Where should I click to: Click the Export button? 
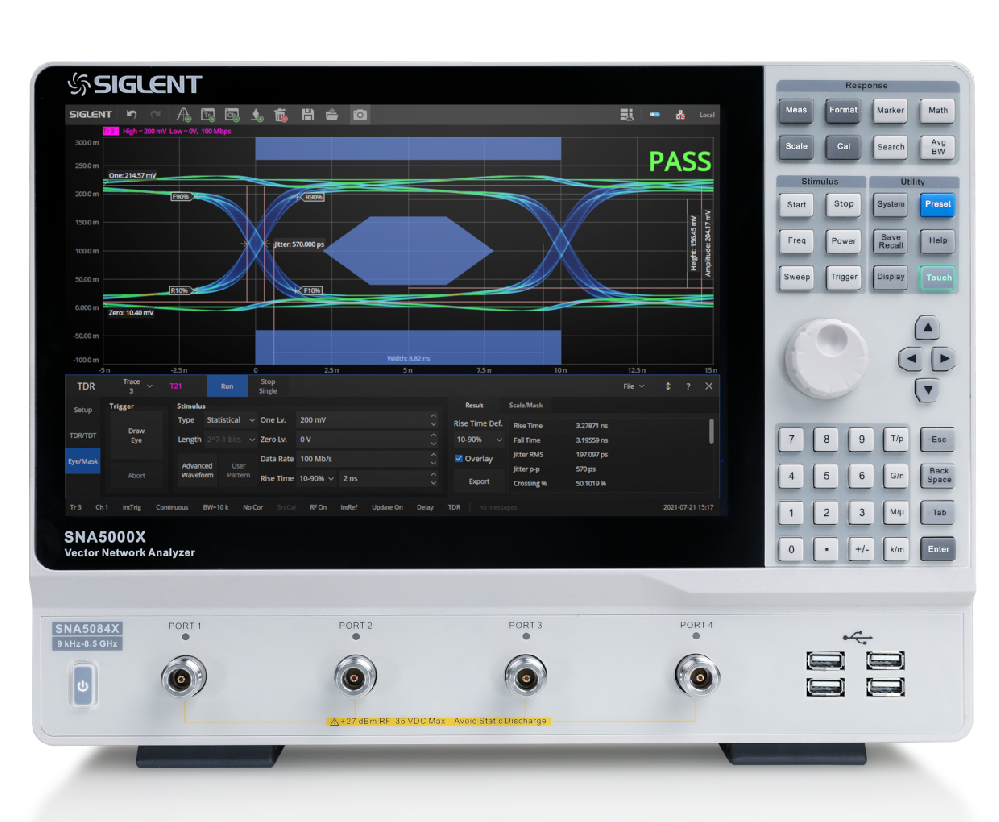pyautogui.click(x=479, y=481)
